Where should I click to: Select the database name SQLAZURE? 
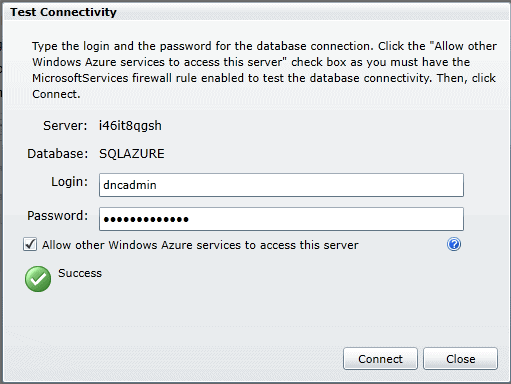pos(132,154)
